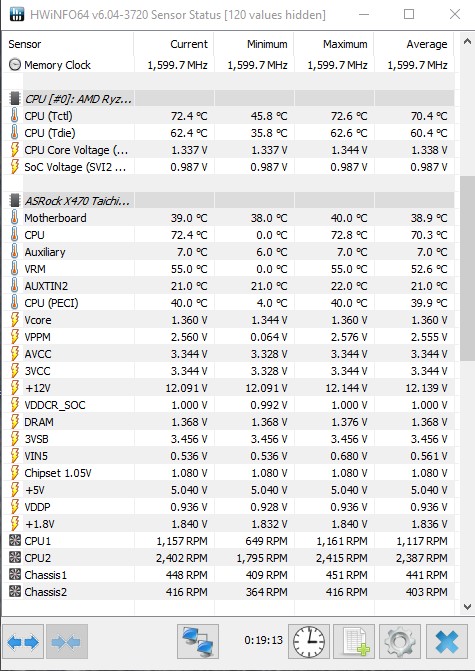This screenshot has height=671, width=475.
Task: Click the +12V lightning icon
Action: click(15, 388)
